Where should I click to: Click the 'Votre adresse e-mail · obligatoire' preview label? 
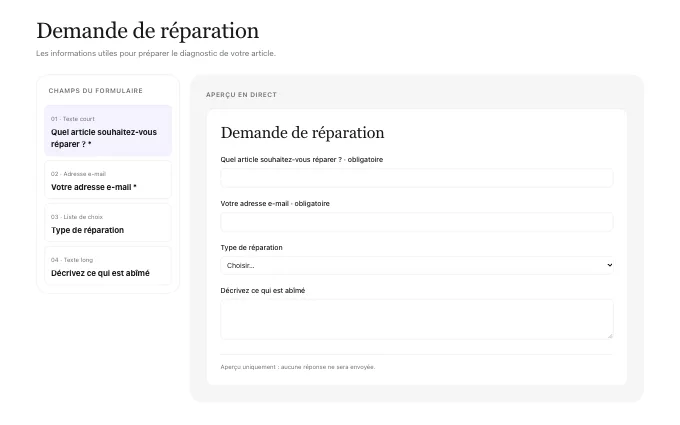click(x=275, y=203)
